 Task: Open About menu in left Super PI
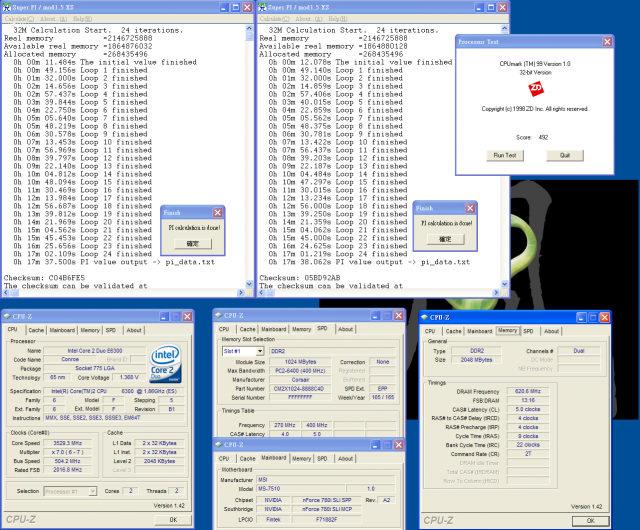(53, 19)
